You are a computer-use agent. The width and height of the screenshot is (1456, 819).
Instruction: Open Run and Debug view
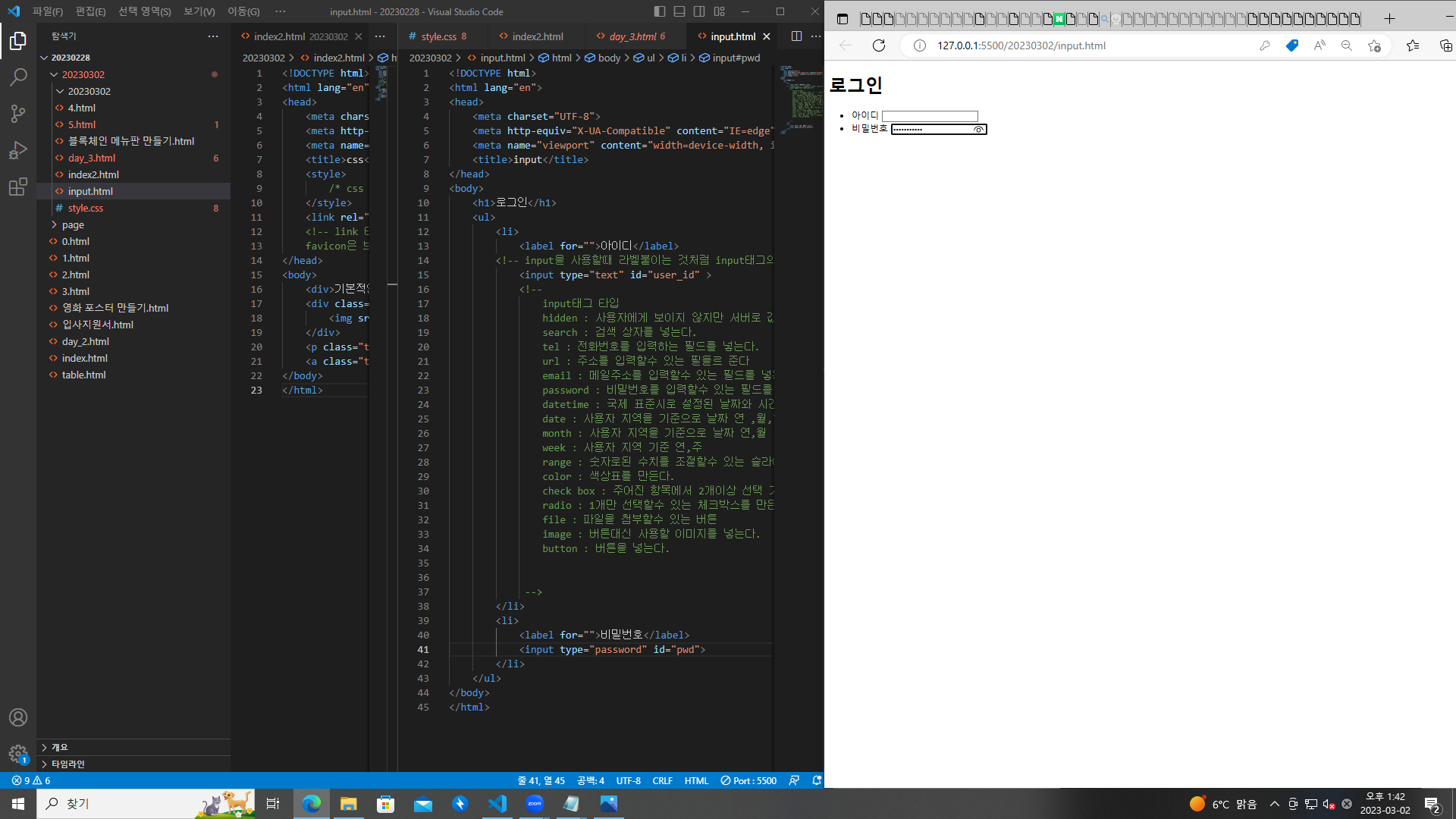click(x=18, y=150)
